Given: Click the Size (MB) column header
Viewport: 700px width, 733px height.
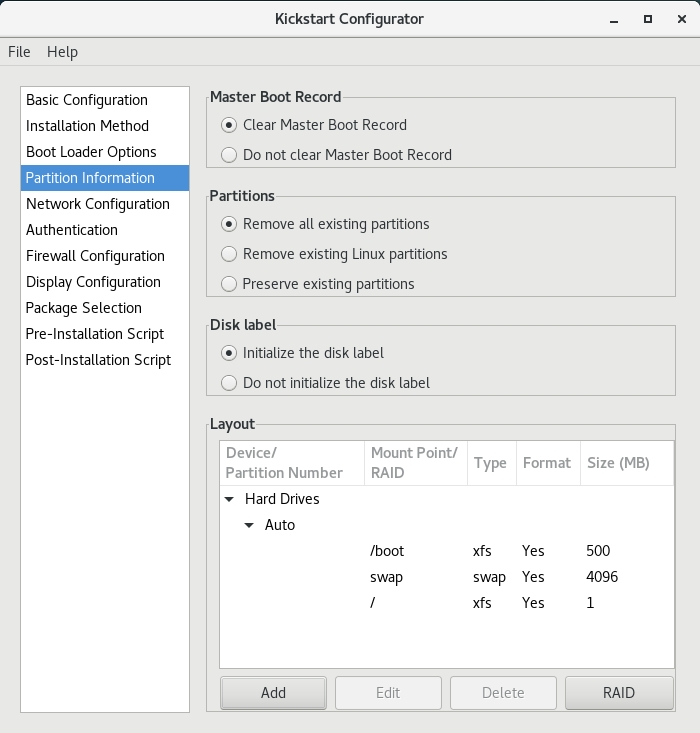Looking at the screenshot, I should (618, 463).
